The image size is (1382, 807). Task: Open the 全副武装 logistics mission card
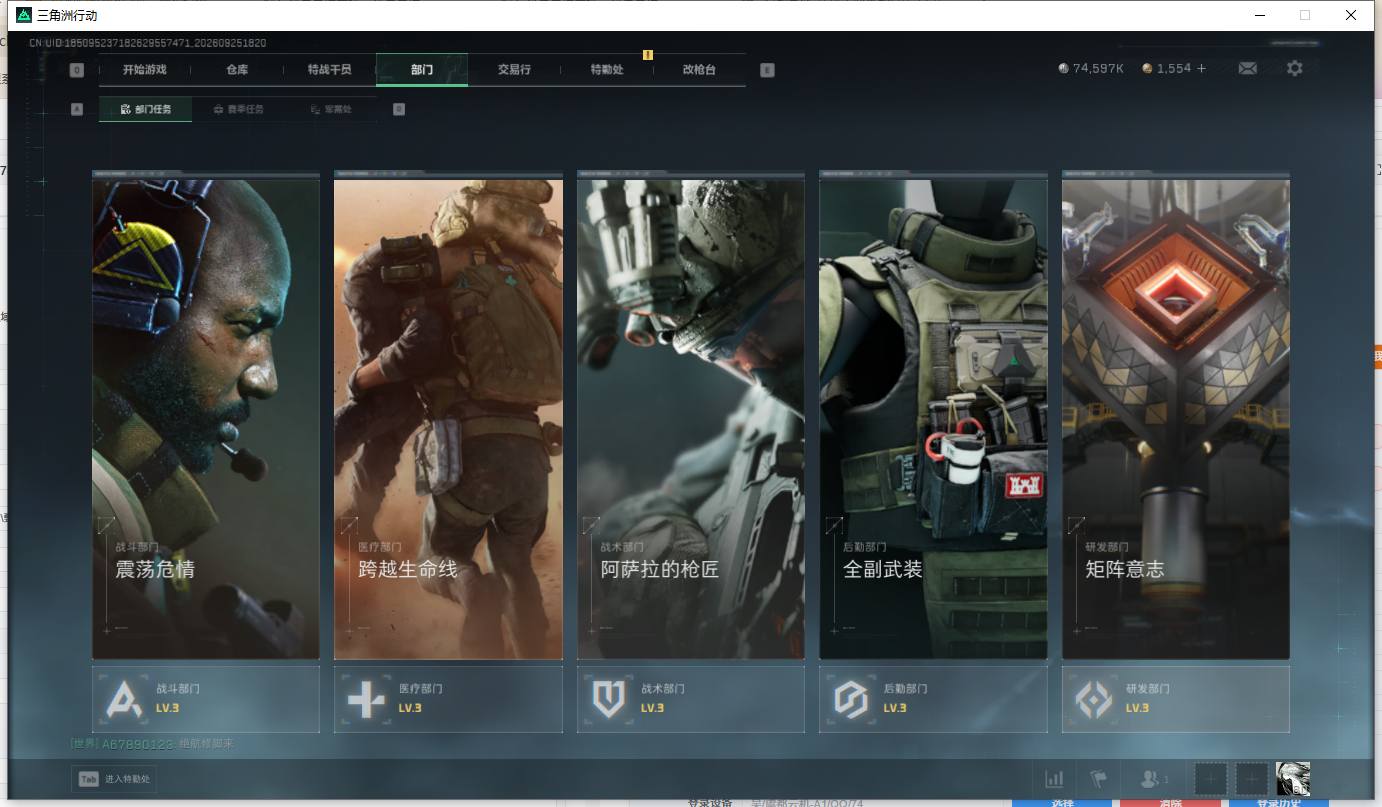pyautogui.click(x=933, y=415)
